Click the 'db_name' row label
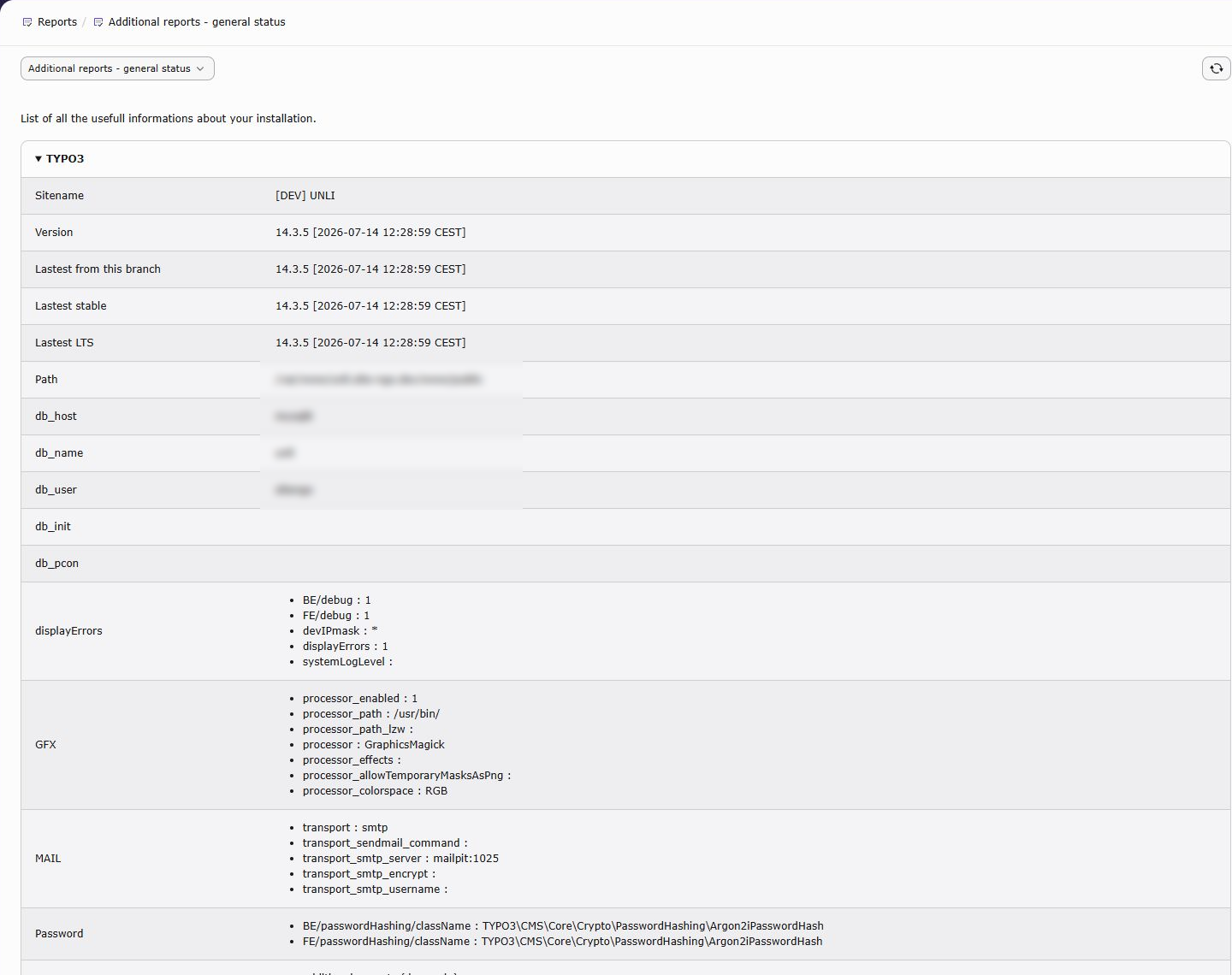The image size is (1232, 975). [59, 453]
